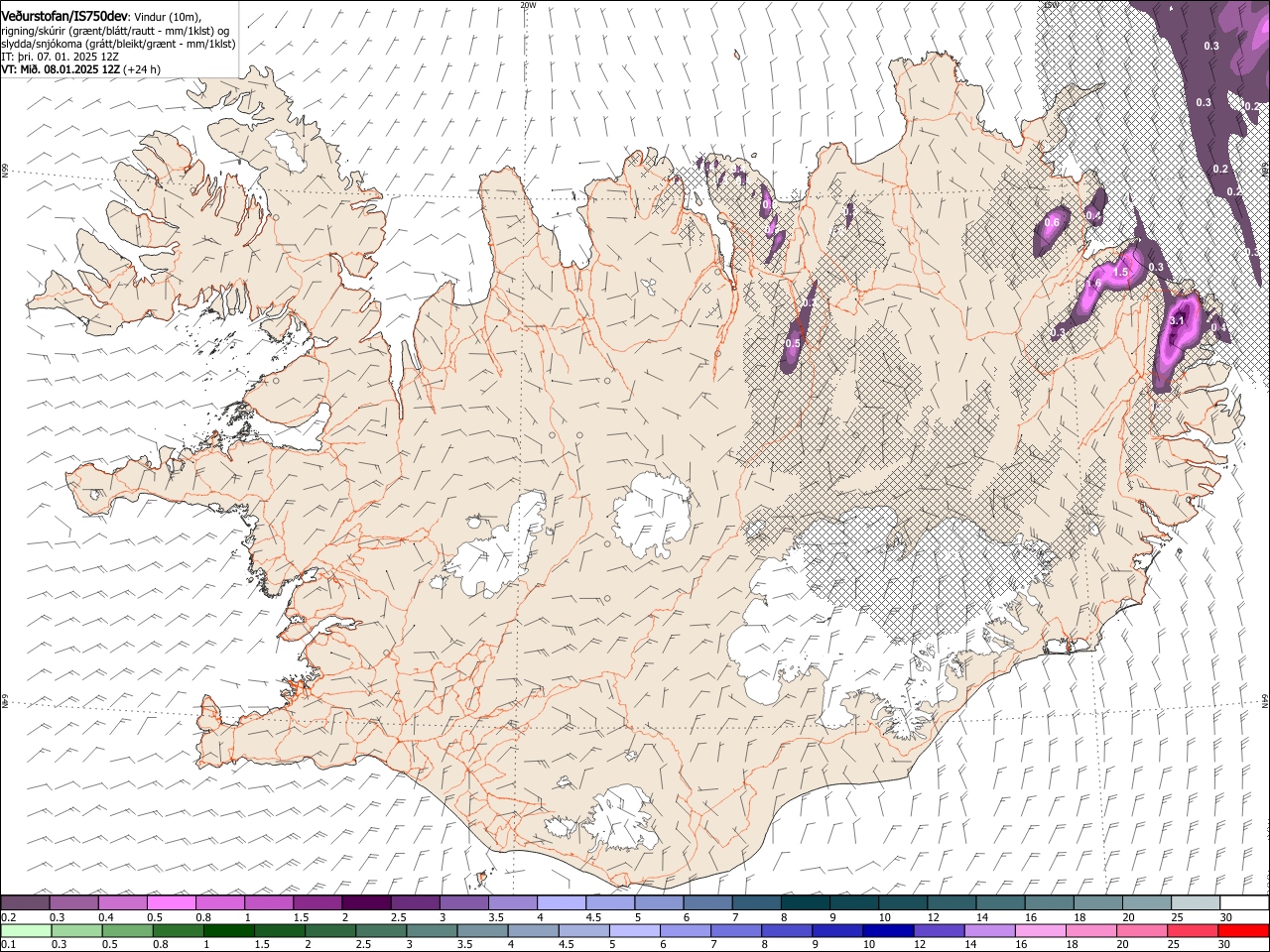Click the Mýrdalsjökull glacier near the south coast
Viewport: 1270px width, 952px height.
point(622,818)
